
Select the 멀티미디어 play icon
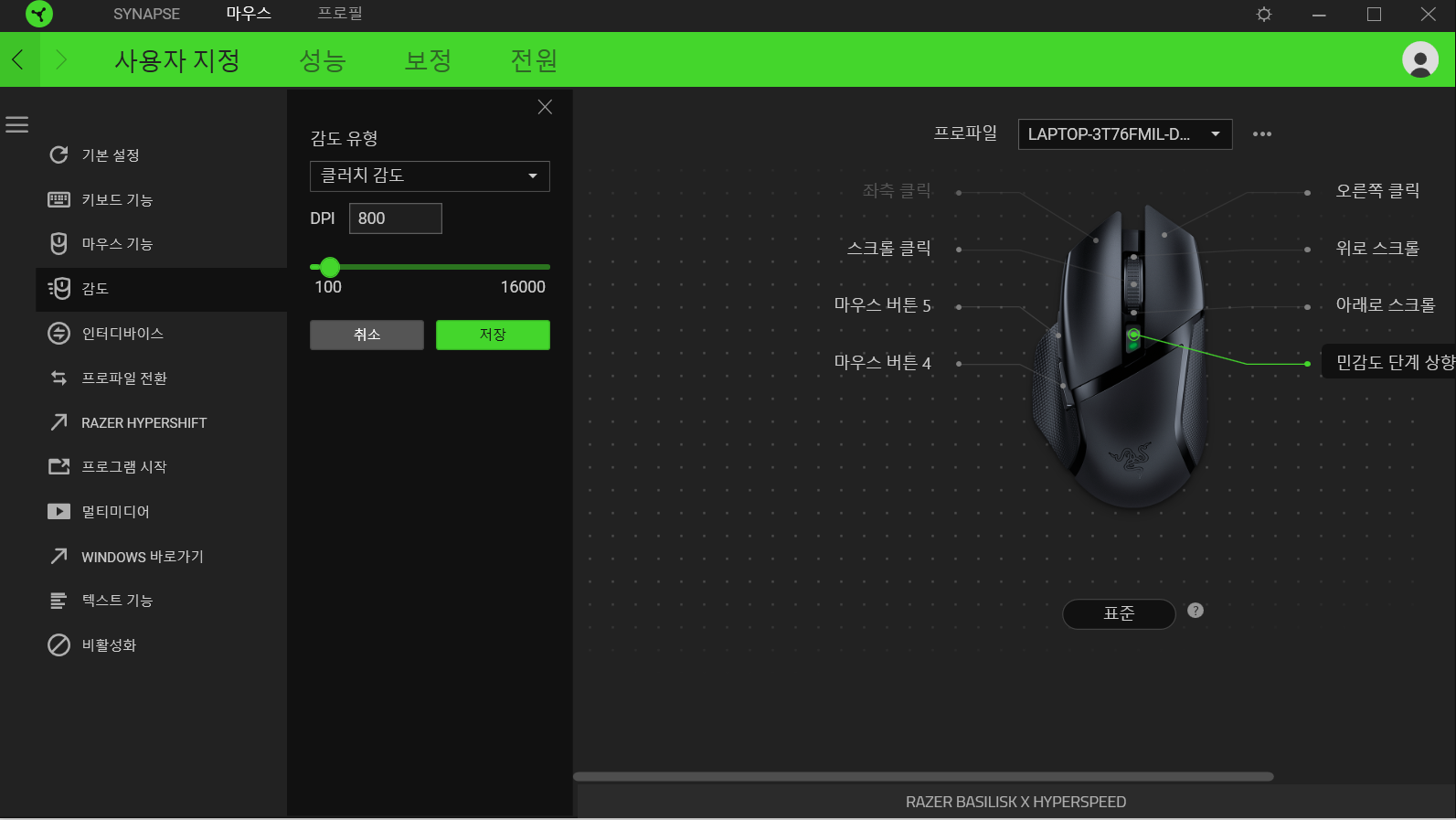(58, 512)
